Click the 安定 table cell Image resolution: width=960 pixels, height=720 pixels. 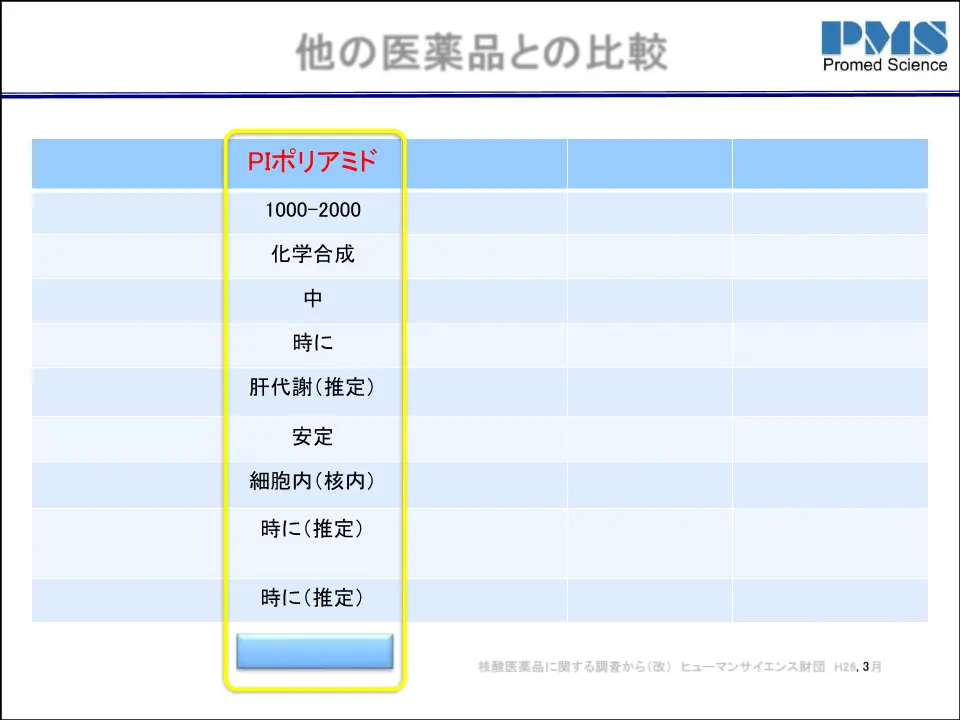point(313,437)
